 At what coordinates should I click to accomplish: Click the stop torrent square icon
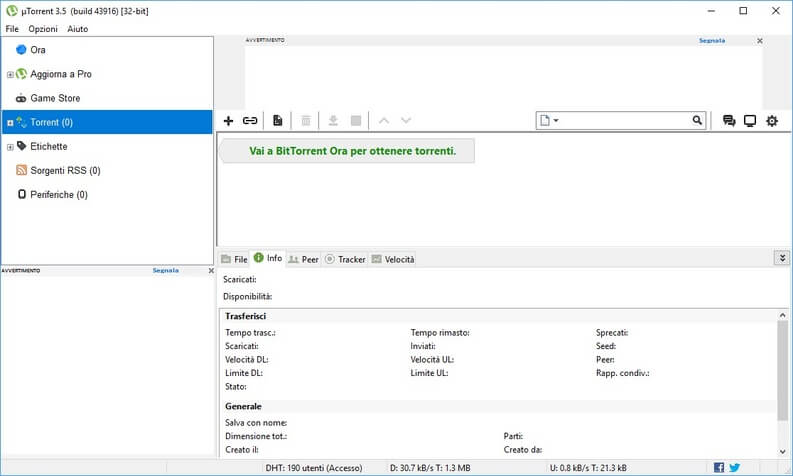[356, 120]
